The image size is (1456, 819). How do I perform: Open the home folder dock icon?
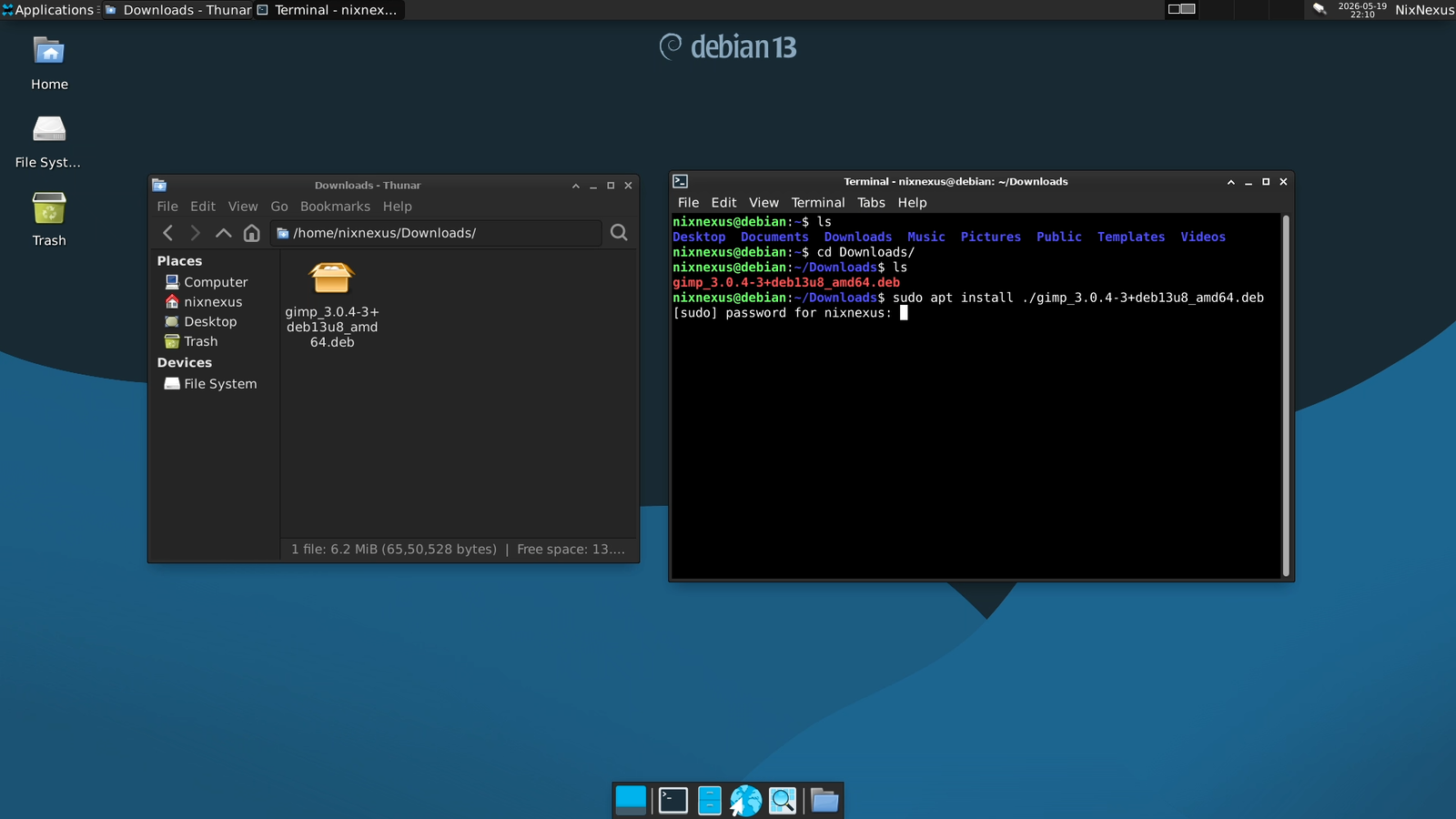(824, 800)
